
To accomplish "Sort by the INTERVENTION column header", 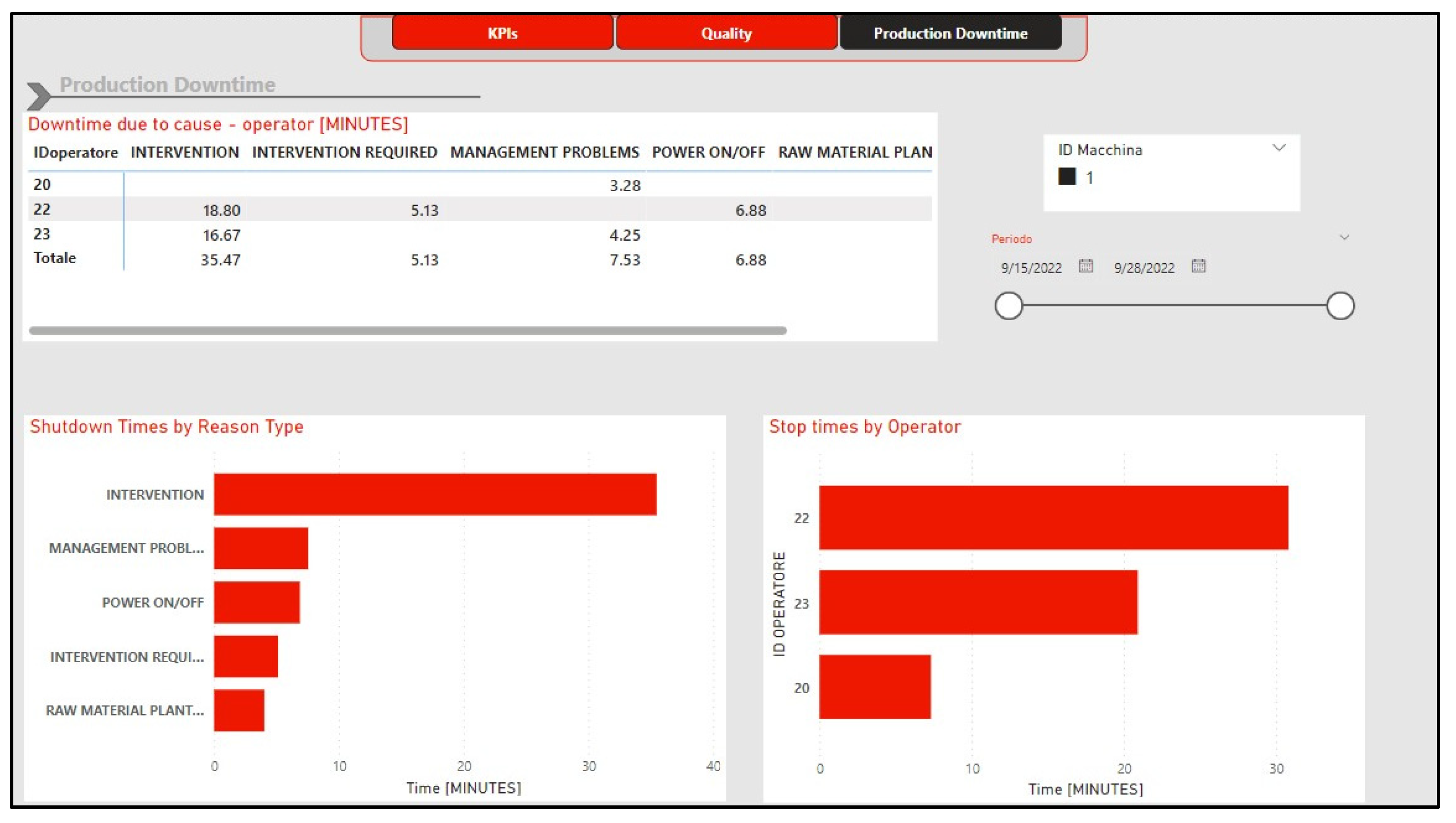I will click(184, 153).
